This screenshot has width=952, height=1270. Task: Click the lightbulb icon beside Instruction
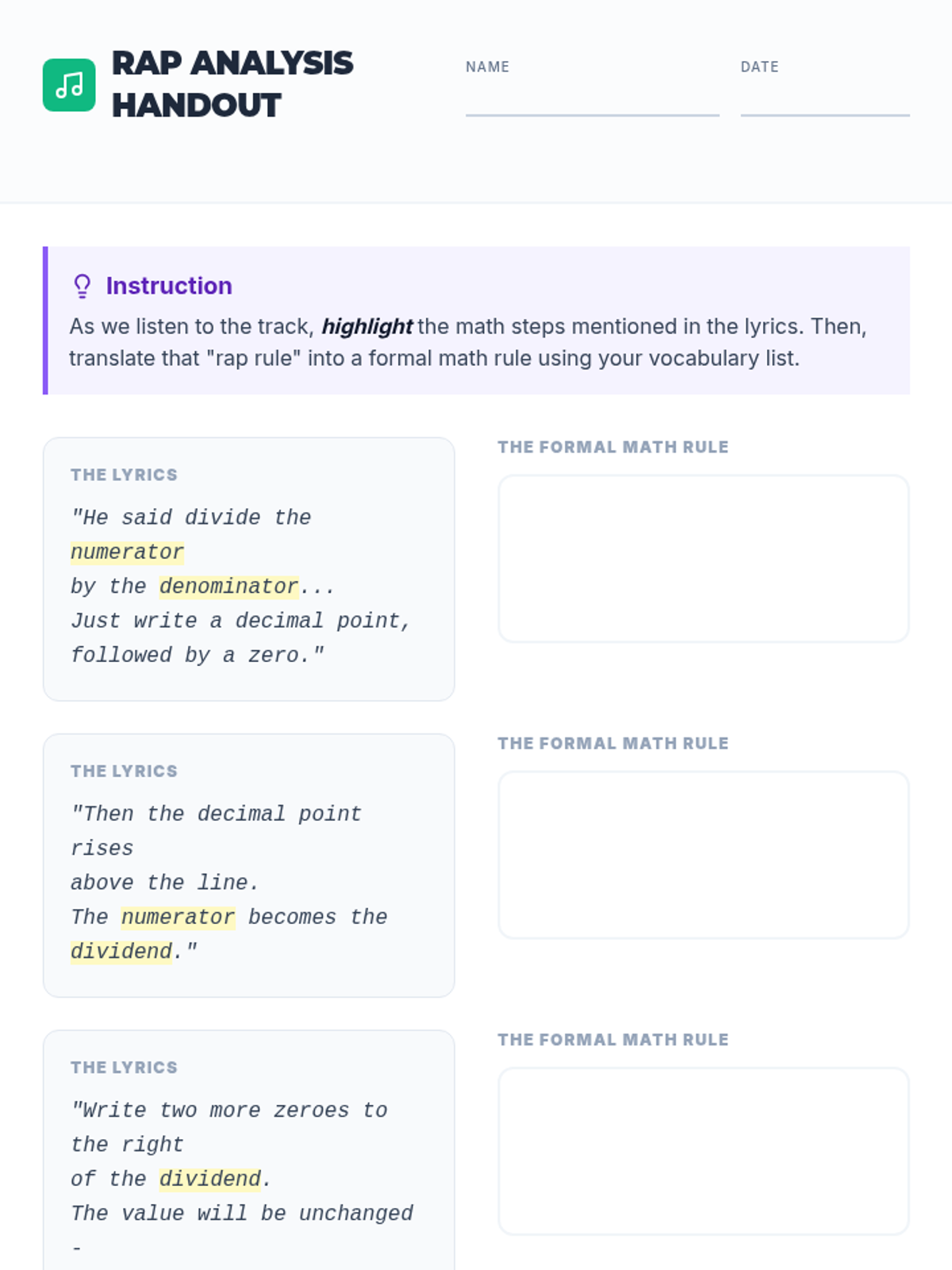tap(82, 286)
